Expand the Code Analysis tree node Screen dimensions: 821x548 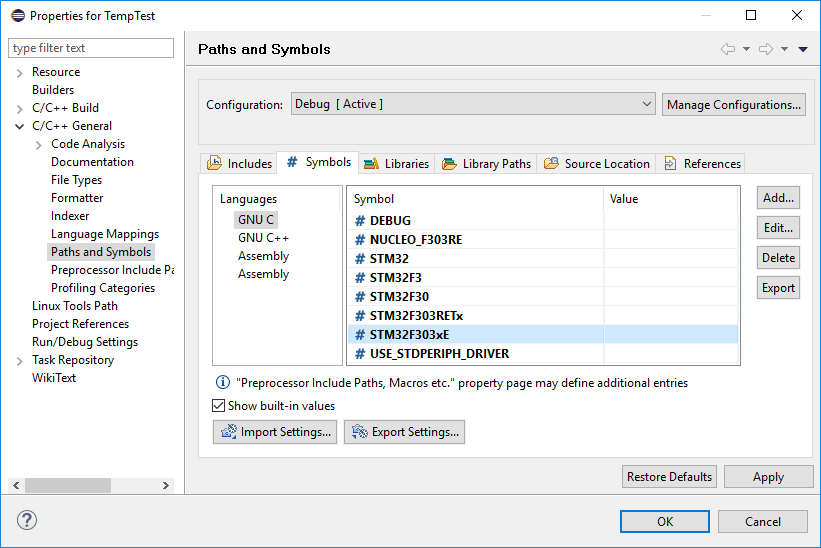[x=38, y=144]
